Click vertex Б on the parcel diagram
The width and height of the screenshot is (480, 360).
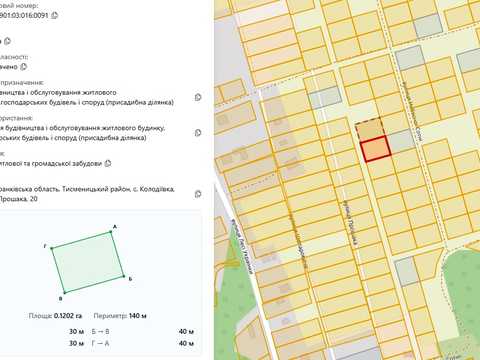point(124,276)
